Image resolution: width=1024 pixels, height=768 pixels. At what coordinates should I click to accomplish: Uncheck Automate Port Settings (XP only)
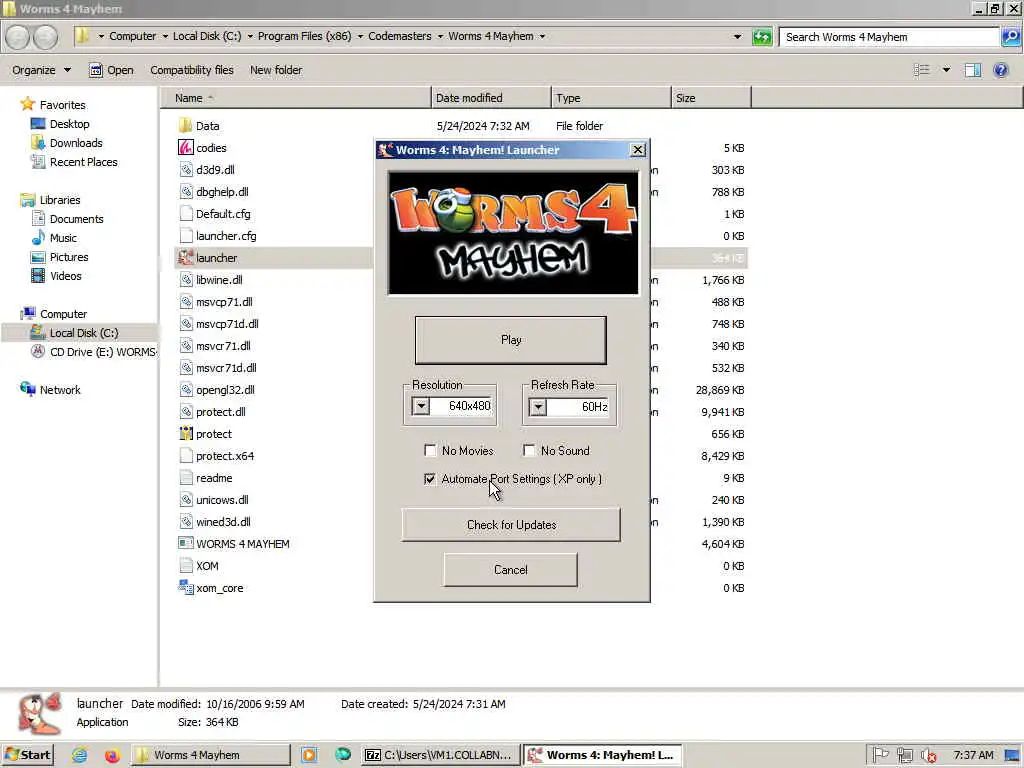(x=430, y=479)
